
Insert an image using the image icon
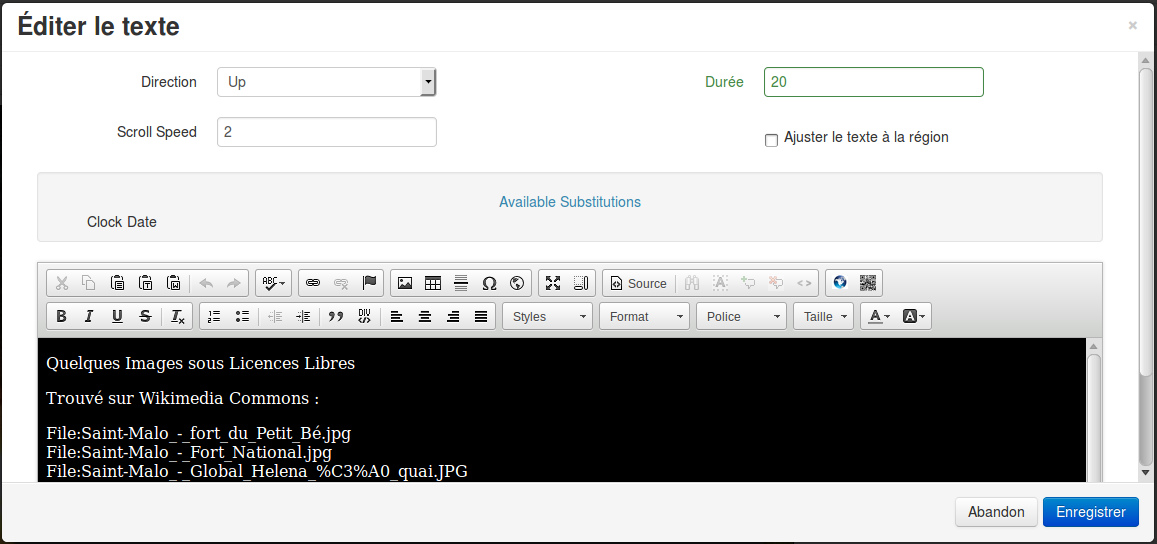click(x=405, y=283)
